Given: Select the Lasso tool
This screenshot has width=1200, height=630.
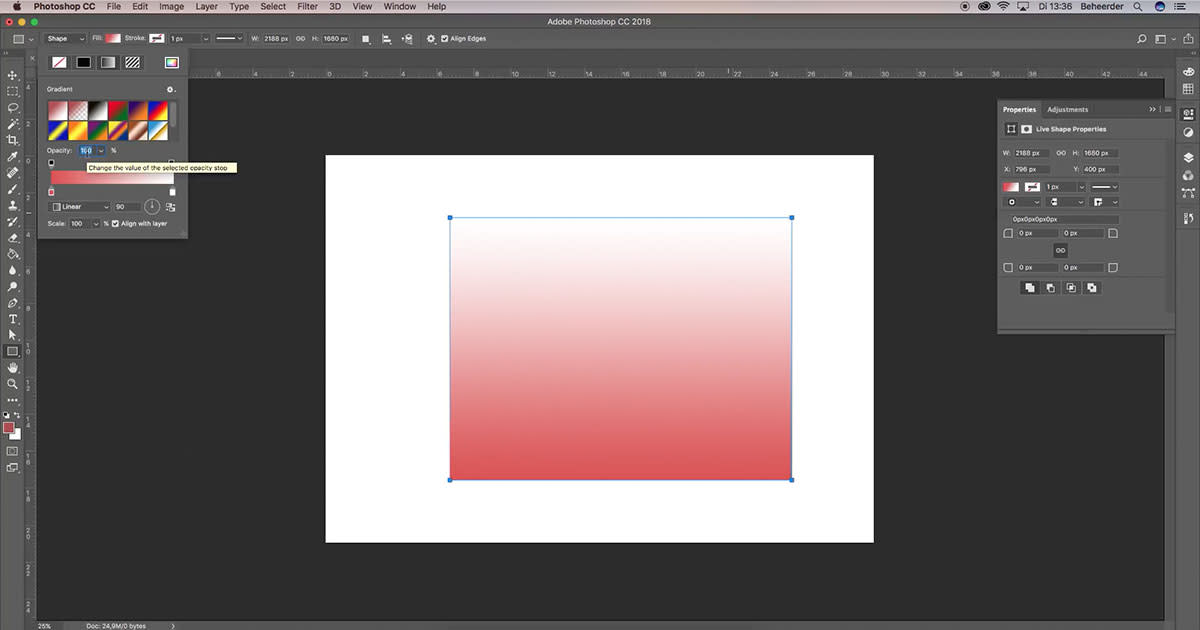Looking at the screenshot, I should (x=13, y=107).
